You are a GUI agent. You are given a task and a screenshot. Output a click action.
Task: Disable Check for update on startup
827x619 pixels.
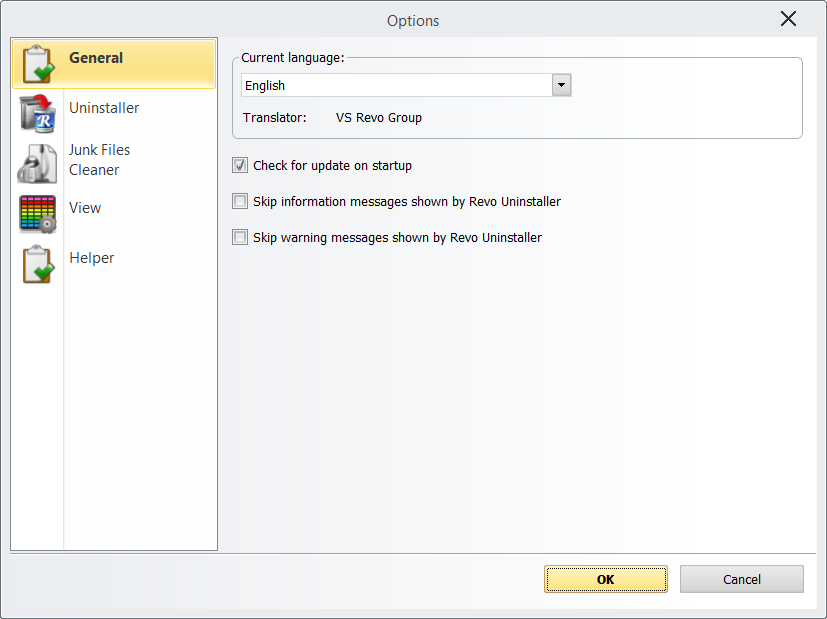(x=240, y=166)
